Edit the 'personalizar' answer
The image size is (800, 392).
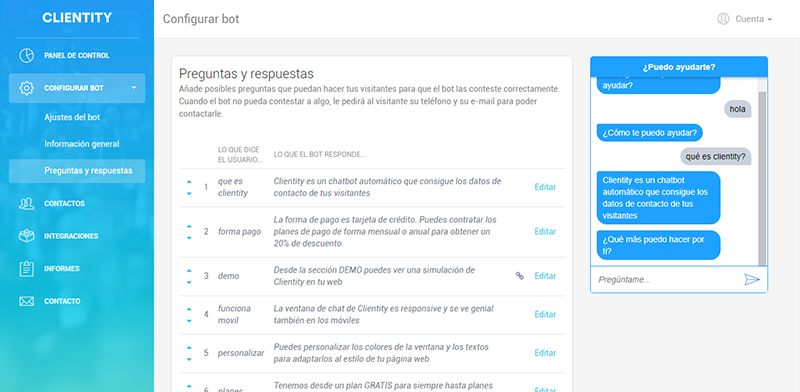point(545,353)
